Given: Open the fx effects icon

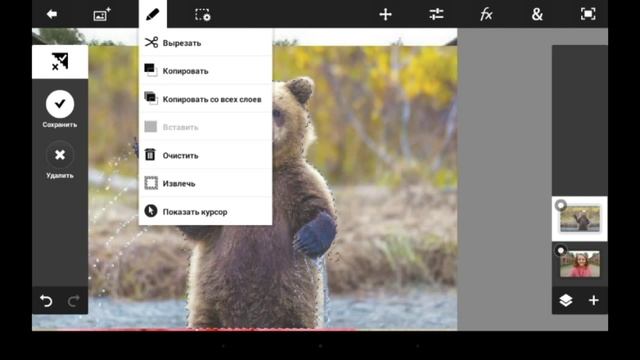Looking at the screenshot, I should coord(486,15).
